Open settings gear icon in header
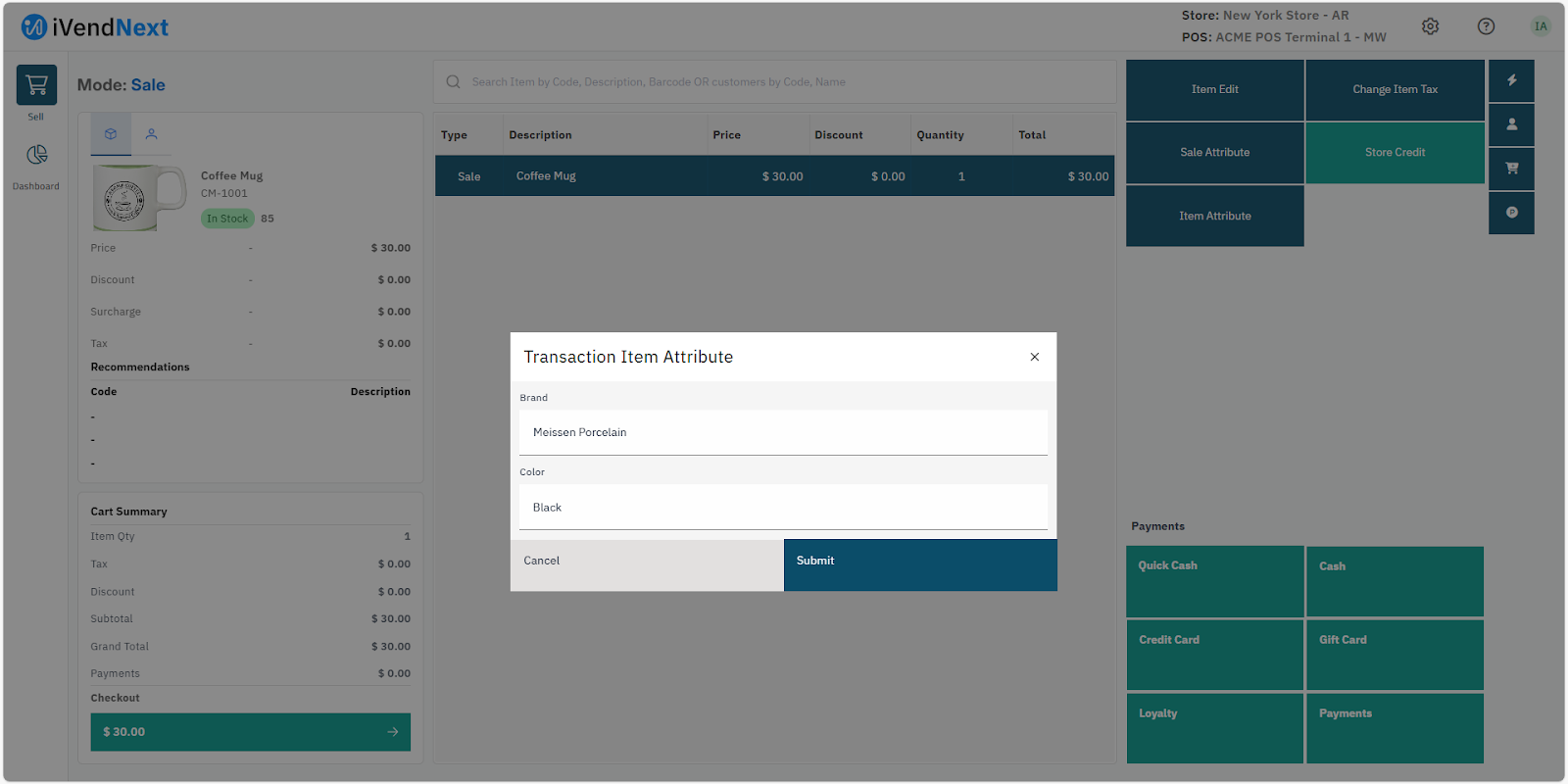The height and width of the screenshot is (784, 1568). (x=1430, y=26)
